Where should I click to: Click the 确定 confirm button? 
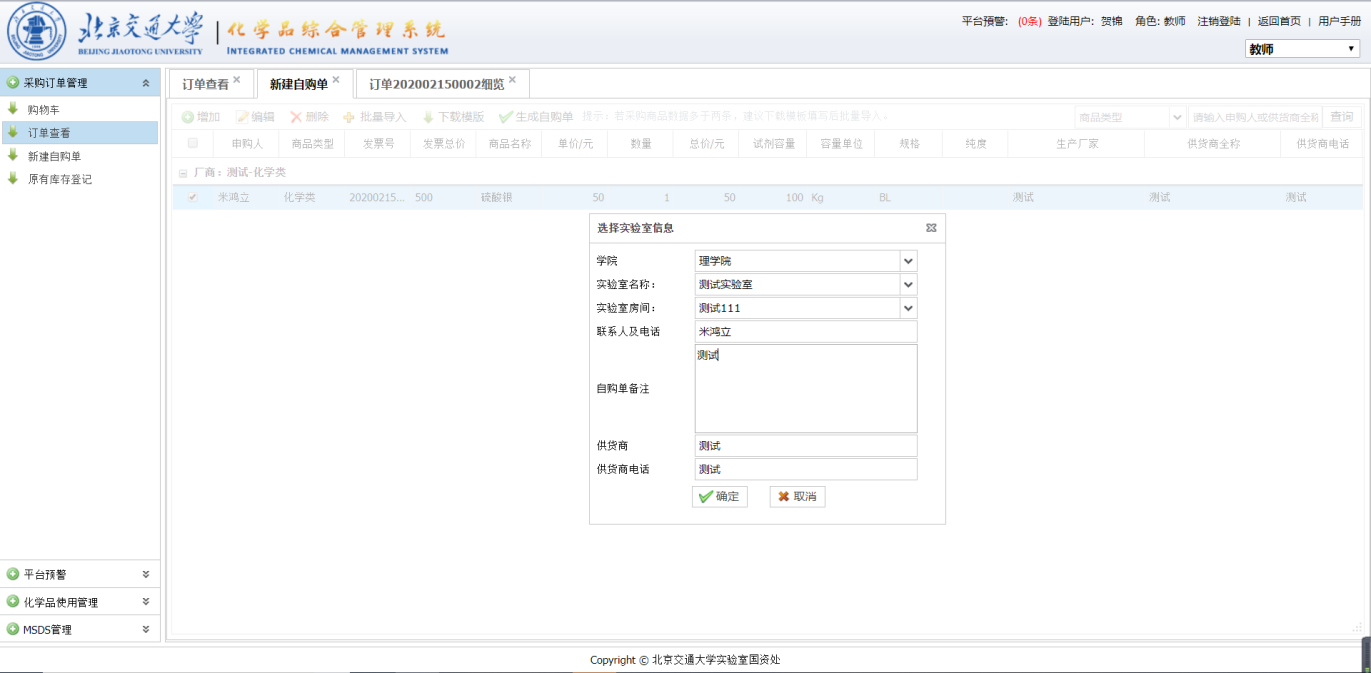click(x=719, y=497)
